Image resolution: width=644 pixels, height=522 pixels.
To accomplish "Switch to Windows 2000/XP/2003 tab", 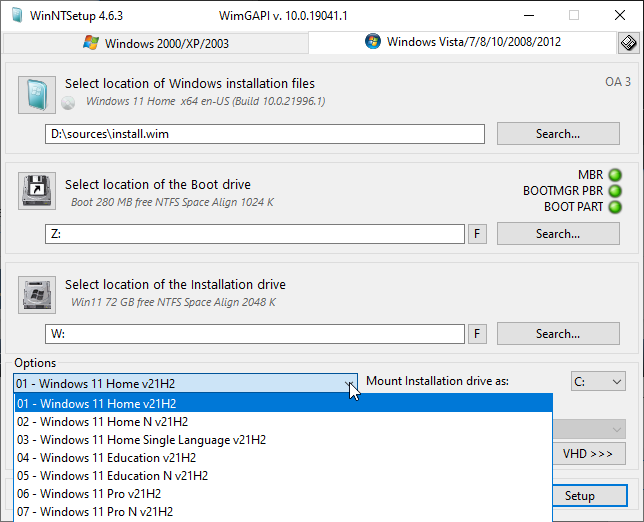I will pos(156,43).
